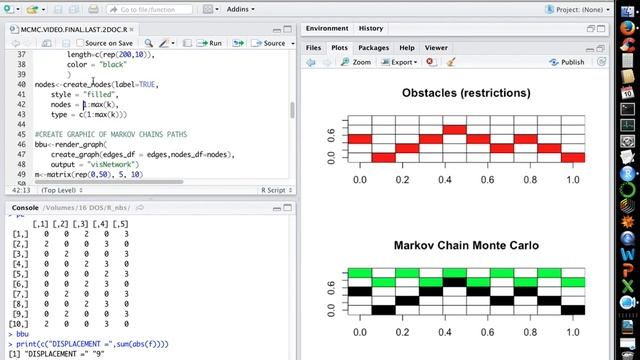Switch to the Files tab
The height and width of the screenshot is (360, 640).
[x=313, y=48]
